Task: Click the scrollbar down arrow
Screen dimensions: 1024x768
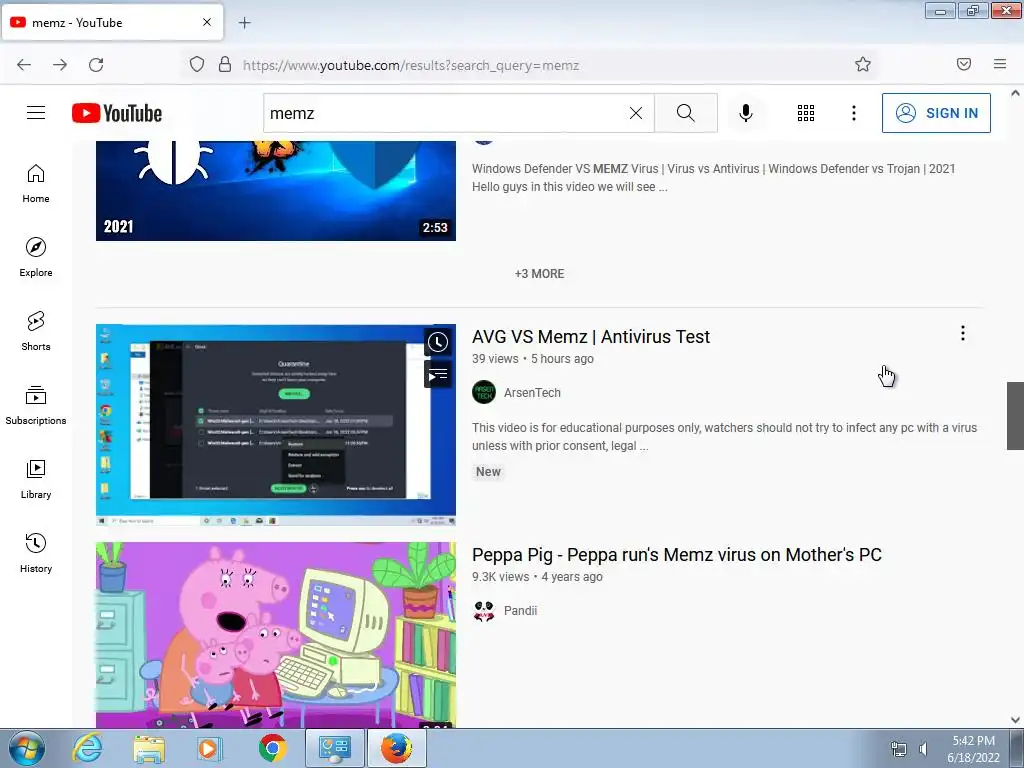Action: click(x=1015, y=720)
